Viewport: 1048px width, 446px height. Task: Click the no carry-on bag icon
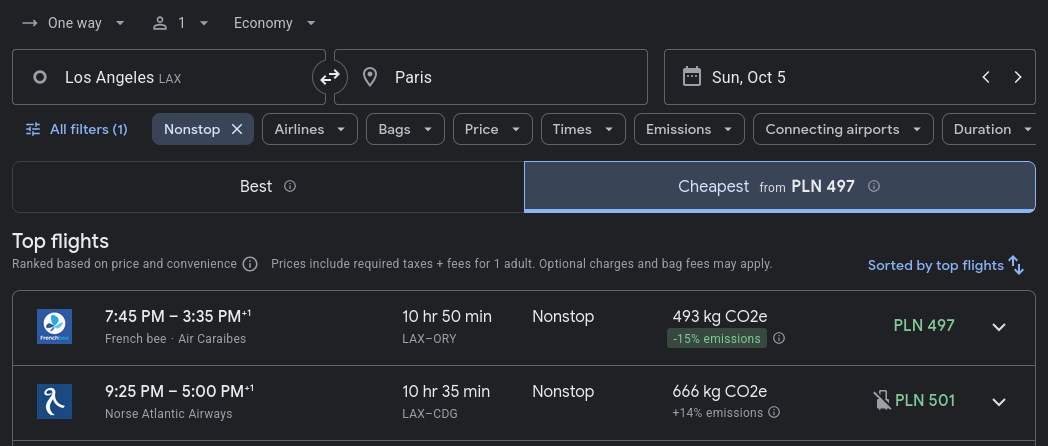[882, 401]
